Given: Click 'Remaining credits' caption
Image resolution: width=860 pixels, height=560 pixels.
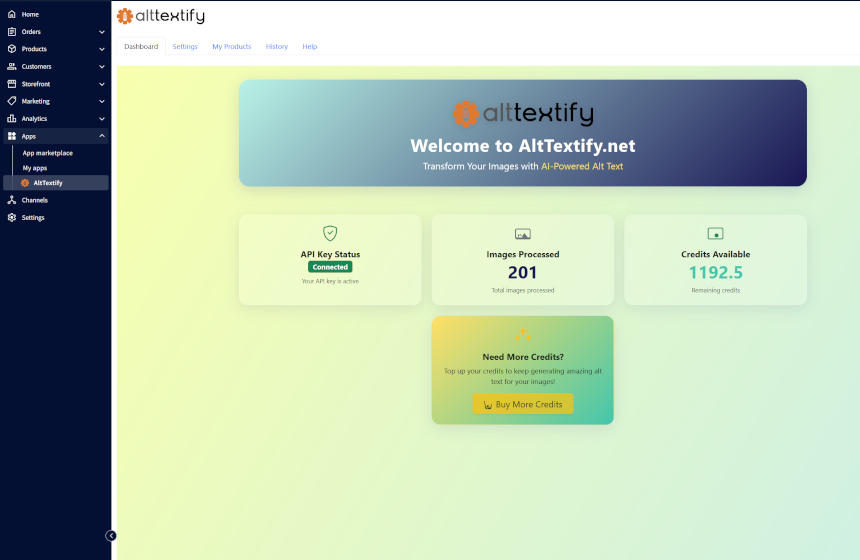Looking at the screenshot, I should click(715, 290).
